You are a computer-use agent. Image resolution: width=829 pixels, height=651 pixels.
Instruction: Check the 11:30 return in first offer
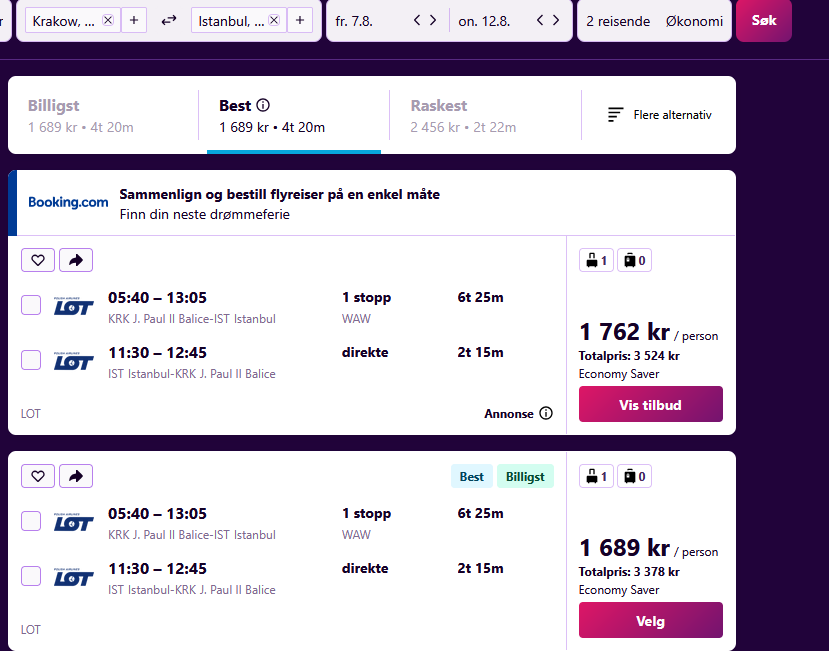(x=31, y=360)
